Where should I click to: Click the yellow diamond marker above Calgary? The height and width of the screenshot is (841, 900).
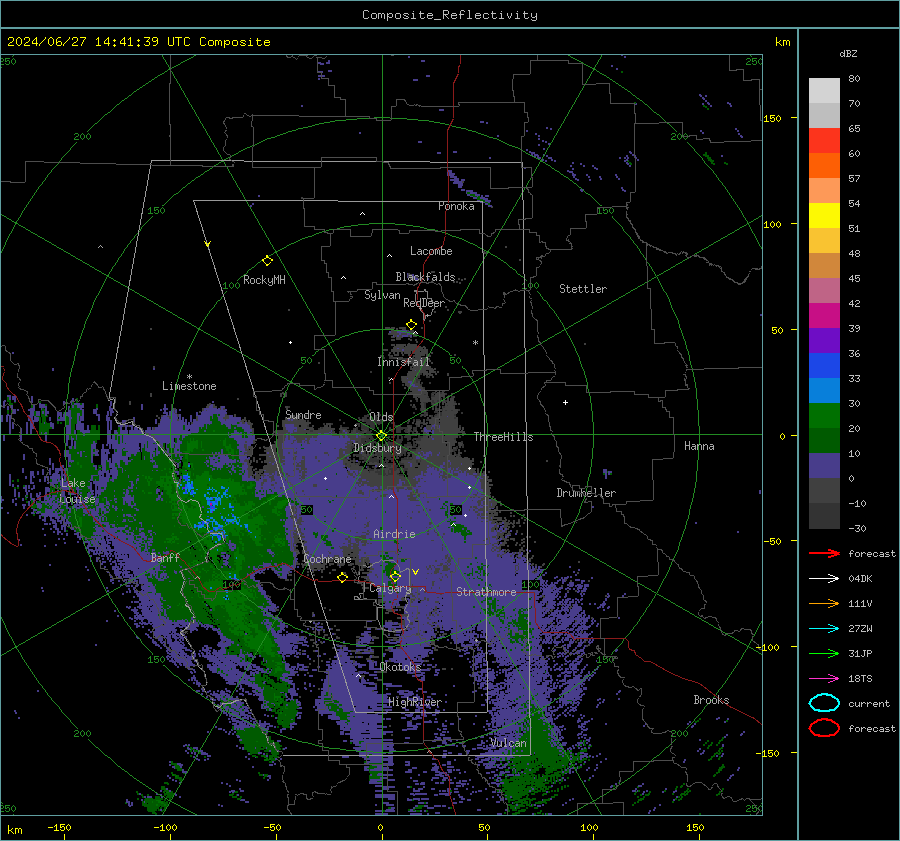tap(395, 576)
